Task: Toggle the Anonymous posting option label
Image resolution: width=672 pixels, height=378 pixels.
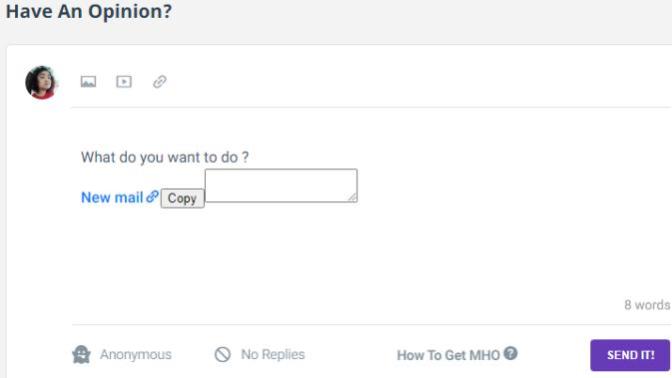Action: pos(135,354)
